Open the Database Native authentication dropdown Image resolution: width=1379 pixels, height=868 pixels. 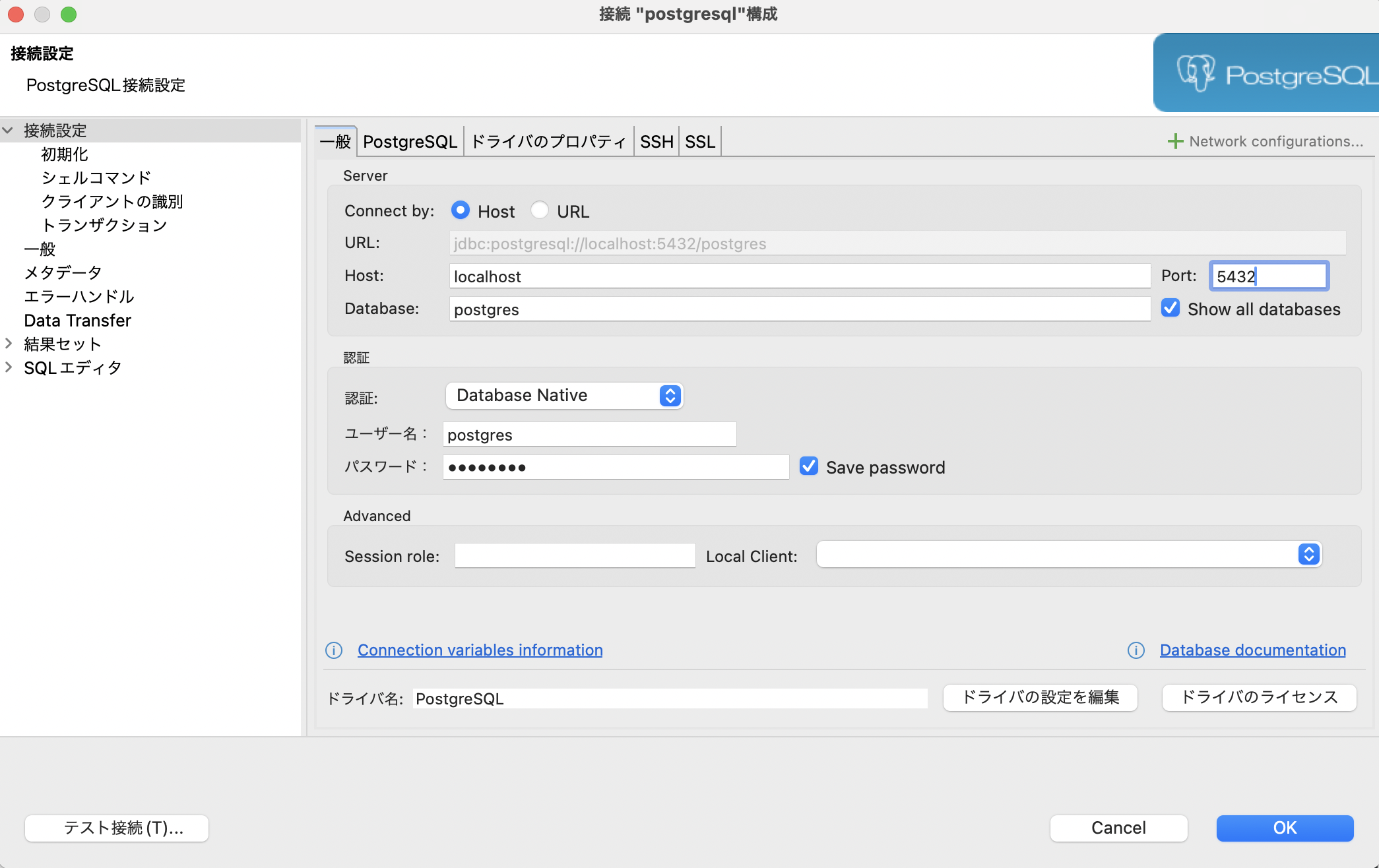coord(669,395)
